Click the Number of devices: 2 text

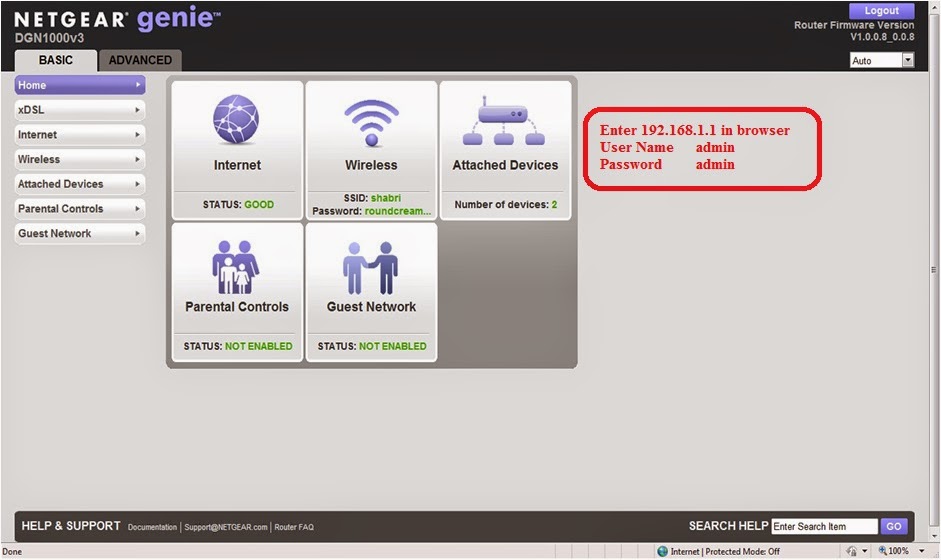point(506,205)
